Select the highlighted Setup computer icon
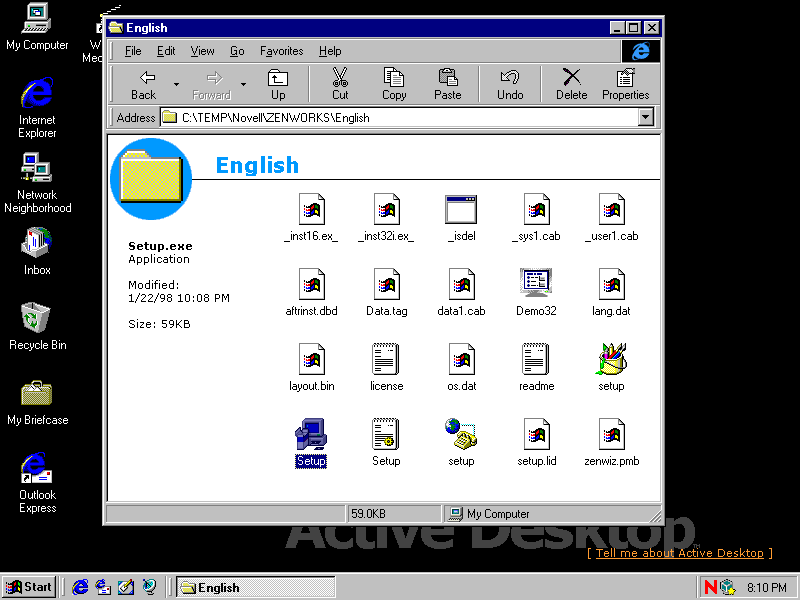800x600 pixels. (311, 434)
